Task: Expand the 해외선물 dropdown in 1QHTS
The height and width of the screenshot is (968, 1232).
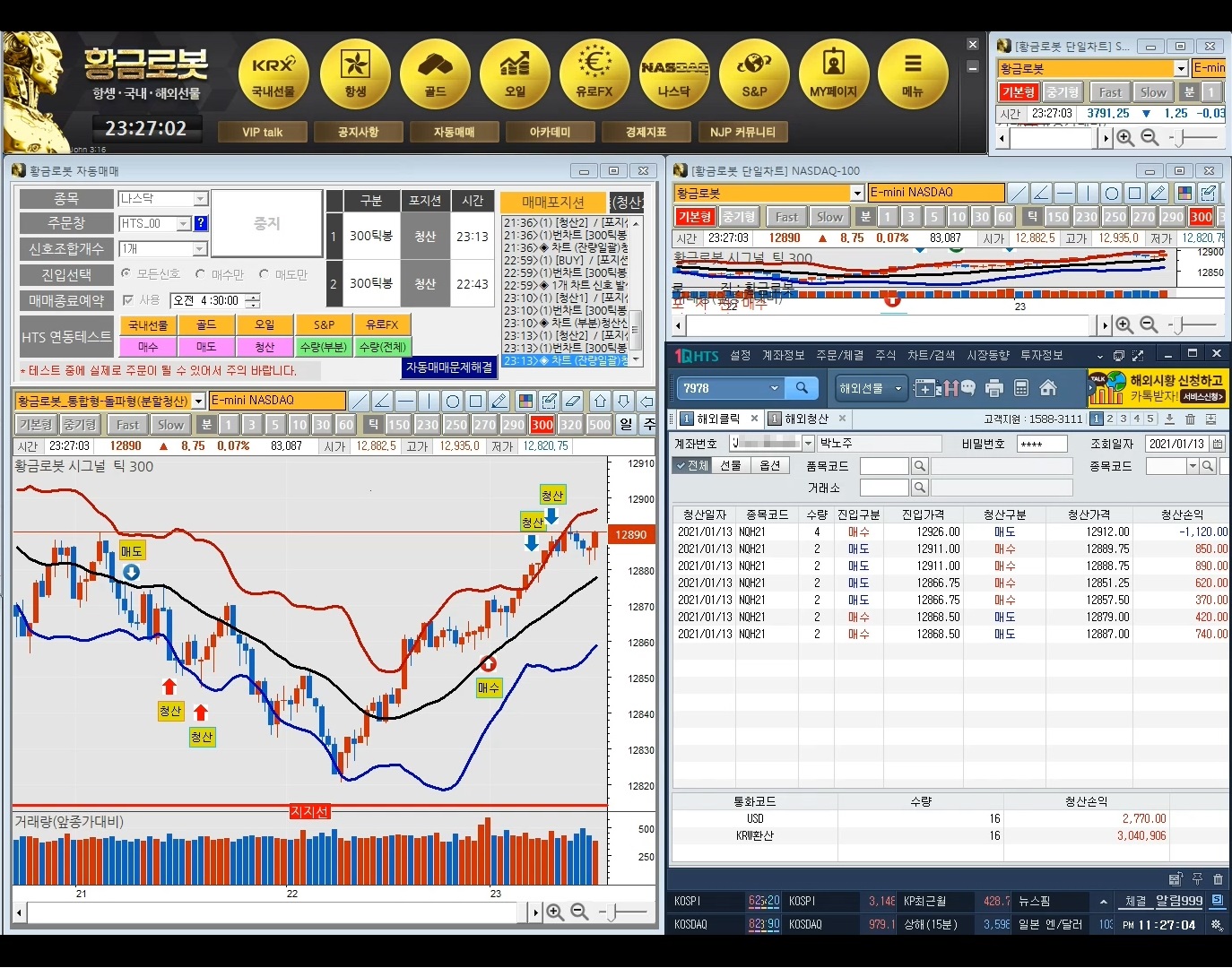Action: (x=898, y=388)
